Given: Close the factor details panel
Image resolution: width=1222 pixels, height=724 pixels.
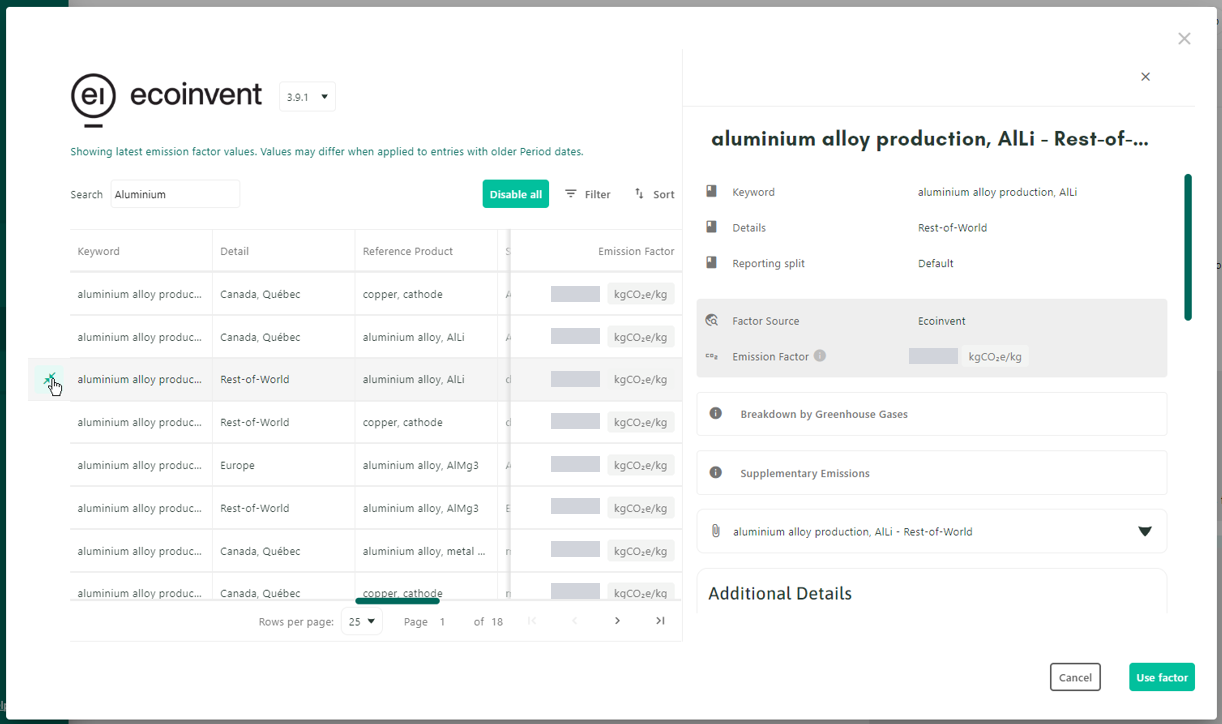Looking at the screenshot, I should 1146,77.
